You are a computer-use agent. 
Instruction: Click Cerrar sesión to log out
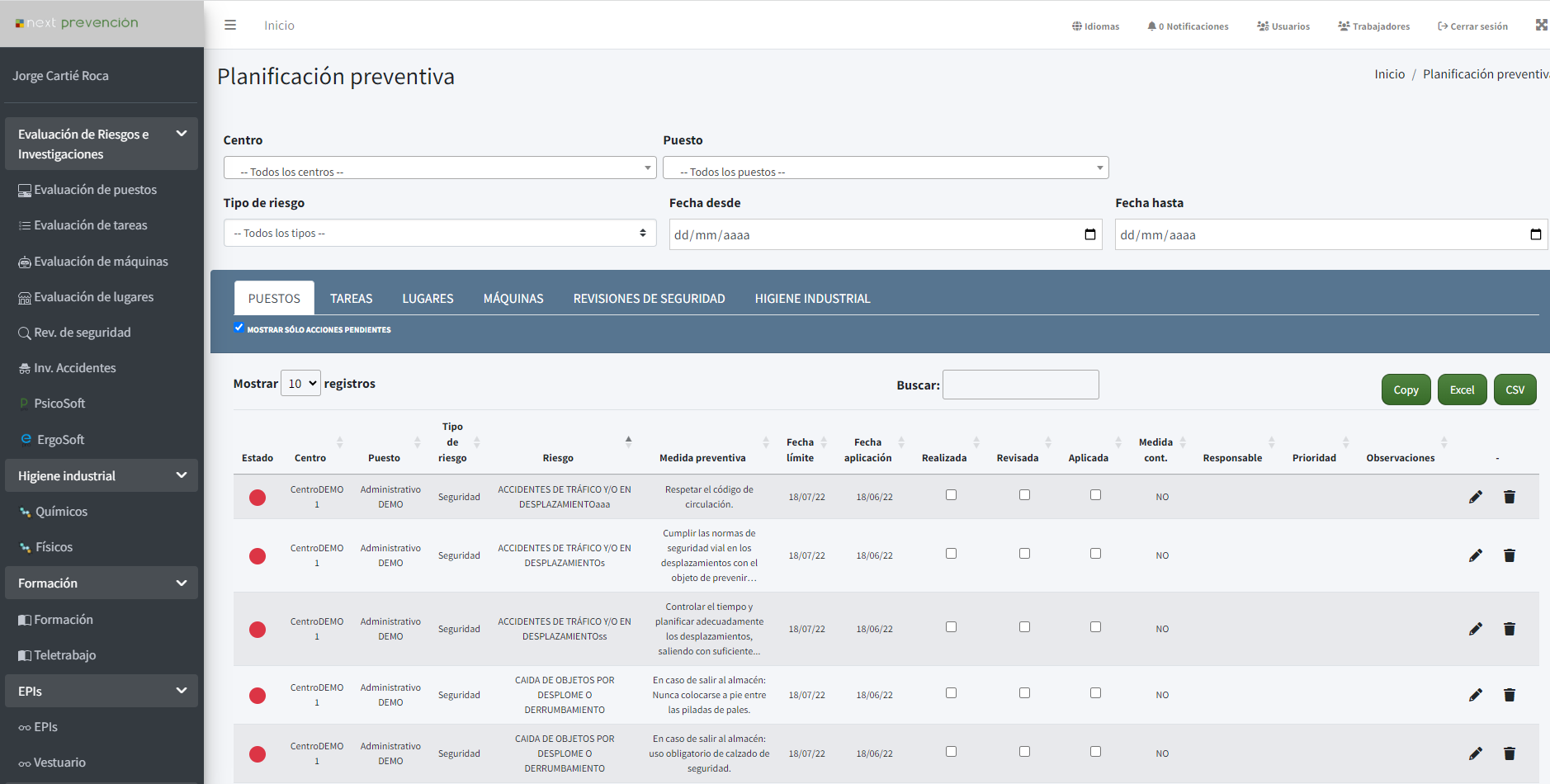[1472, 26]
